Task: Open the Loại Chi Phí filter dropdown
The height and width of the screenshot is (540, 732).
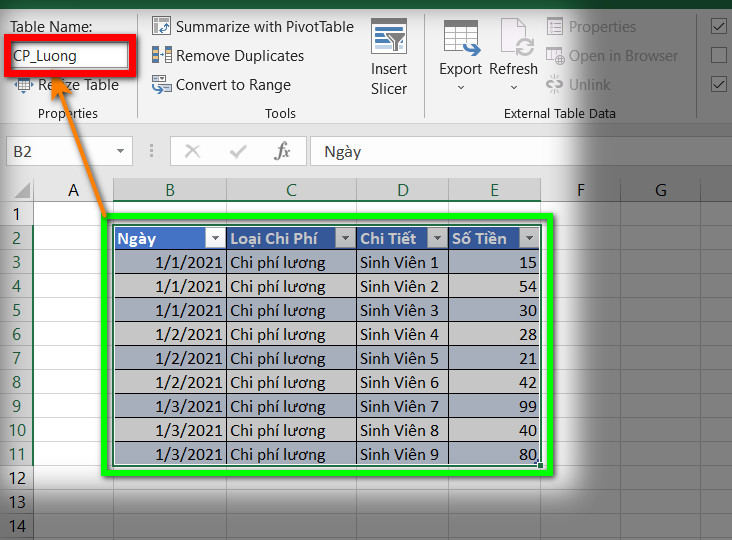Action: (345, 238)
